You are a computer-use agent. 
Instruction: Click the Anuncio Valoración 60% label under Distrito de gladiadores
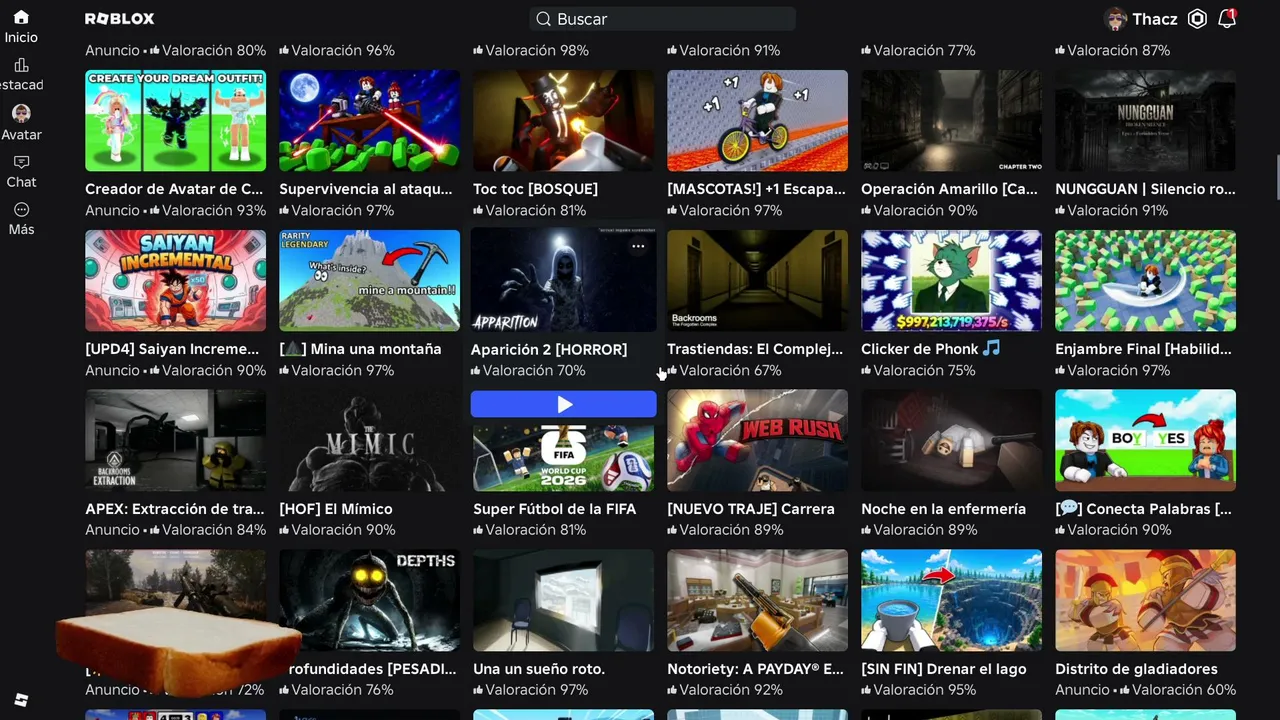1146,690
